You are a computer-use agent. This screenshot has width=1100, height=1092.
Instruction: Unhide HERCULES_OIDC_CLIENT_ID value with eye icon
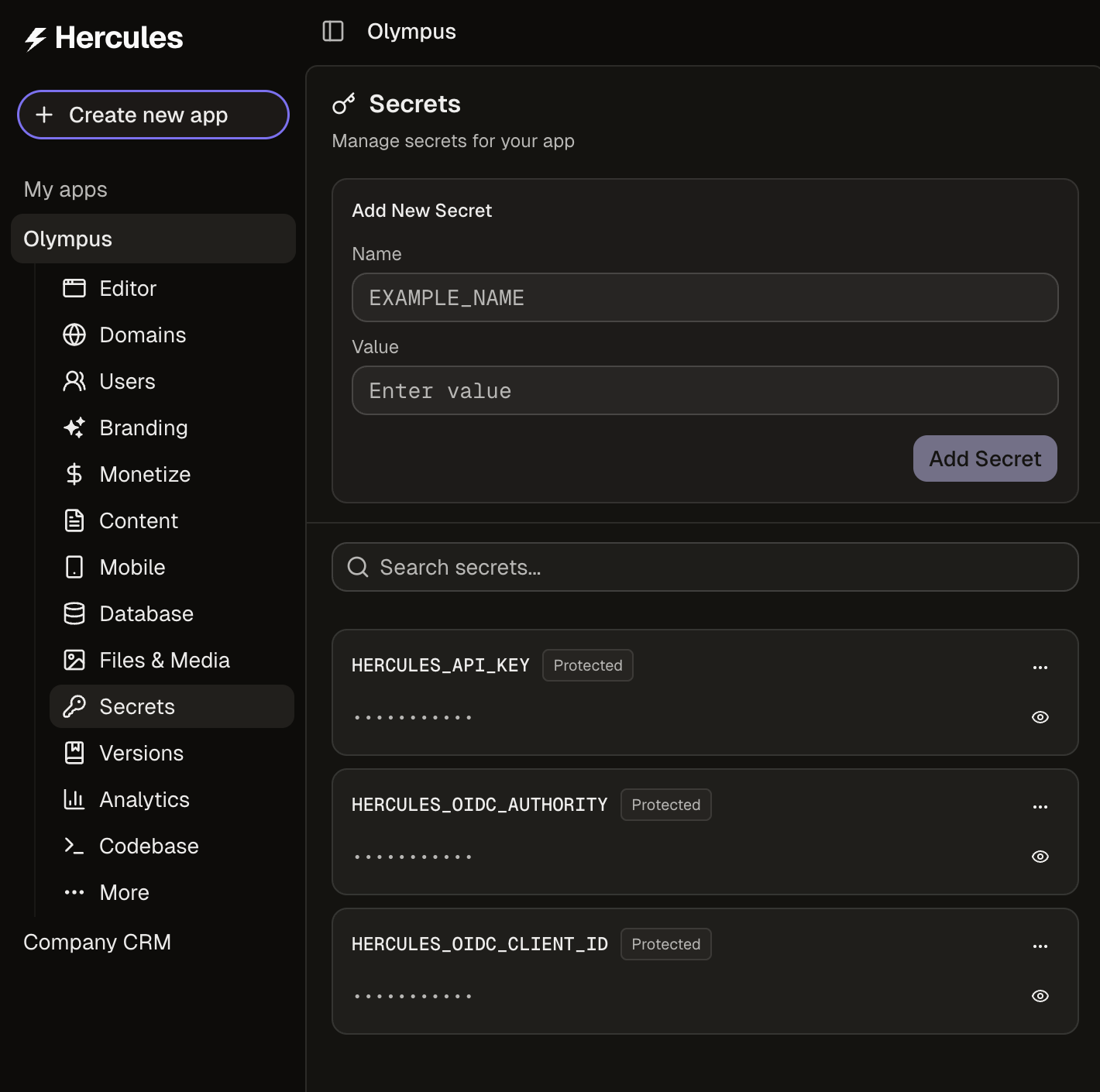[x=1040, y=996]
